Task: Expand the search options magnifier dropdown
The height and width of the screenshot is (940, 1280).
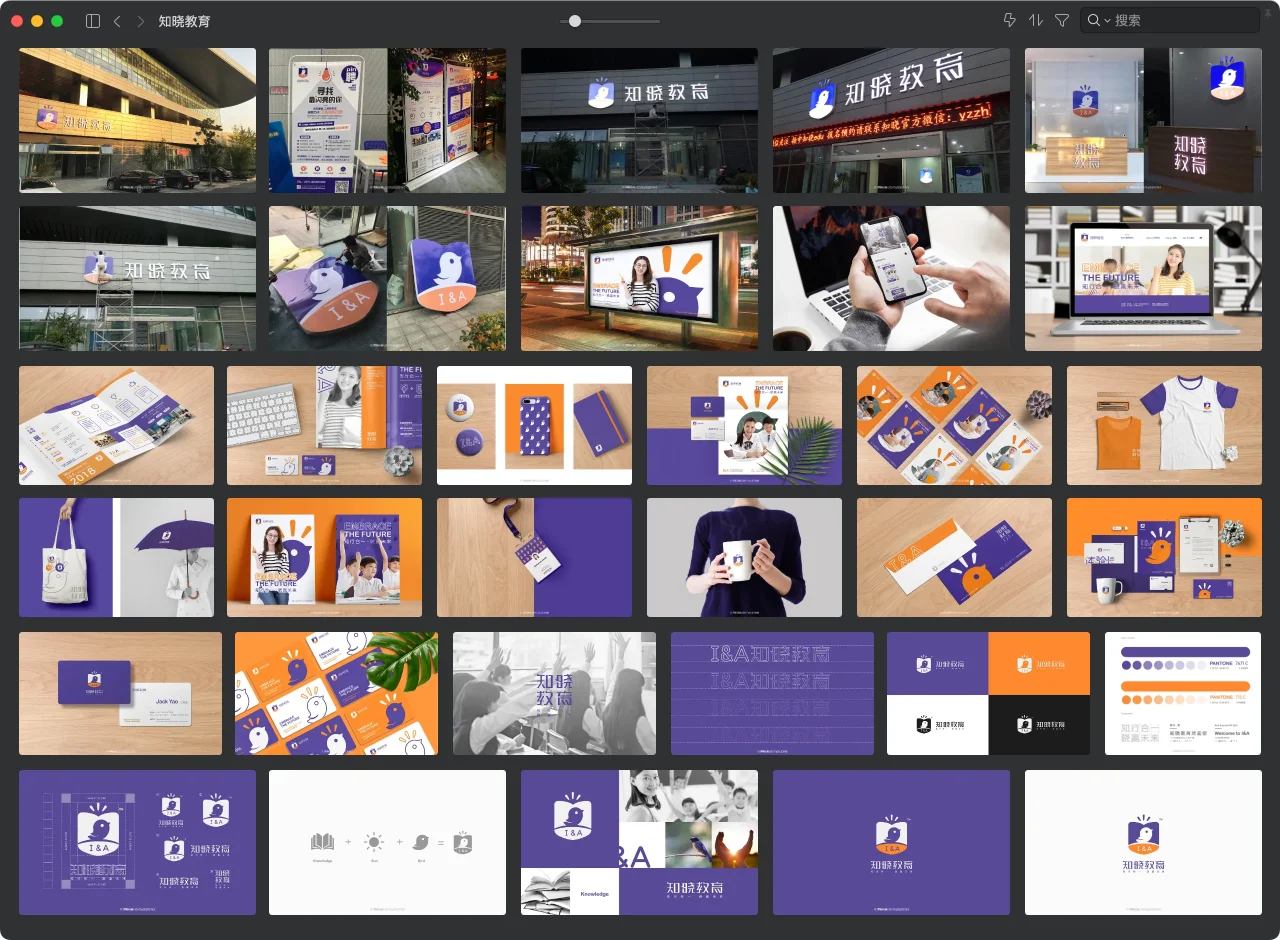Action: click(1098, 21)
